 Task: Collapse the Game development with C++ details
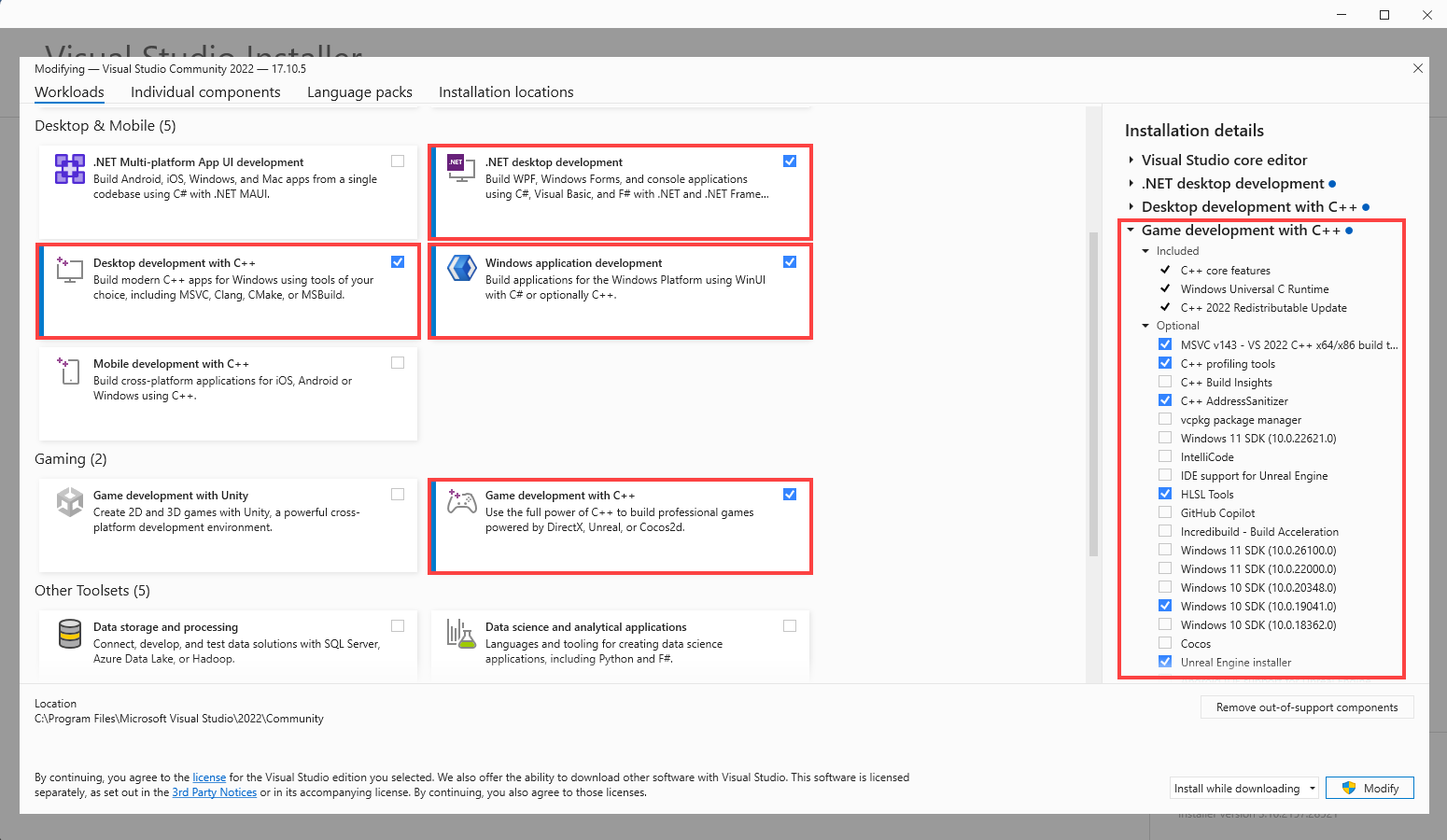1131,231
